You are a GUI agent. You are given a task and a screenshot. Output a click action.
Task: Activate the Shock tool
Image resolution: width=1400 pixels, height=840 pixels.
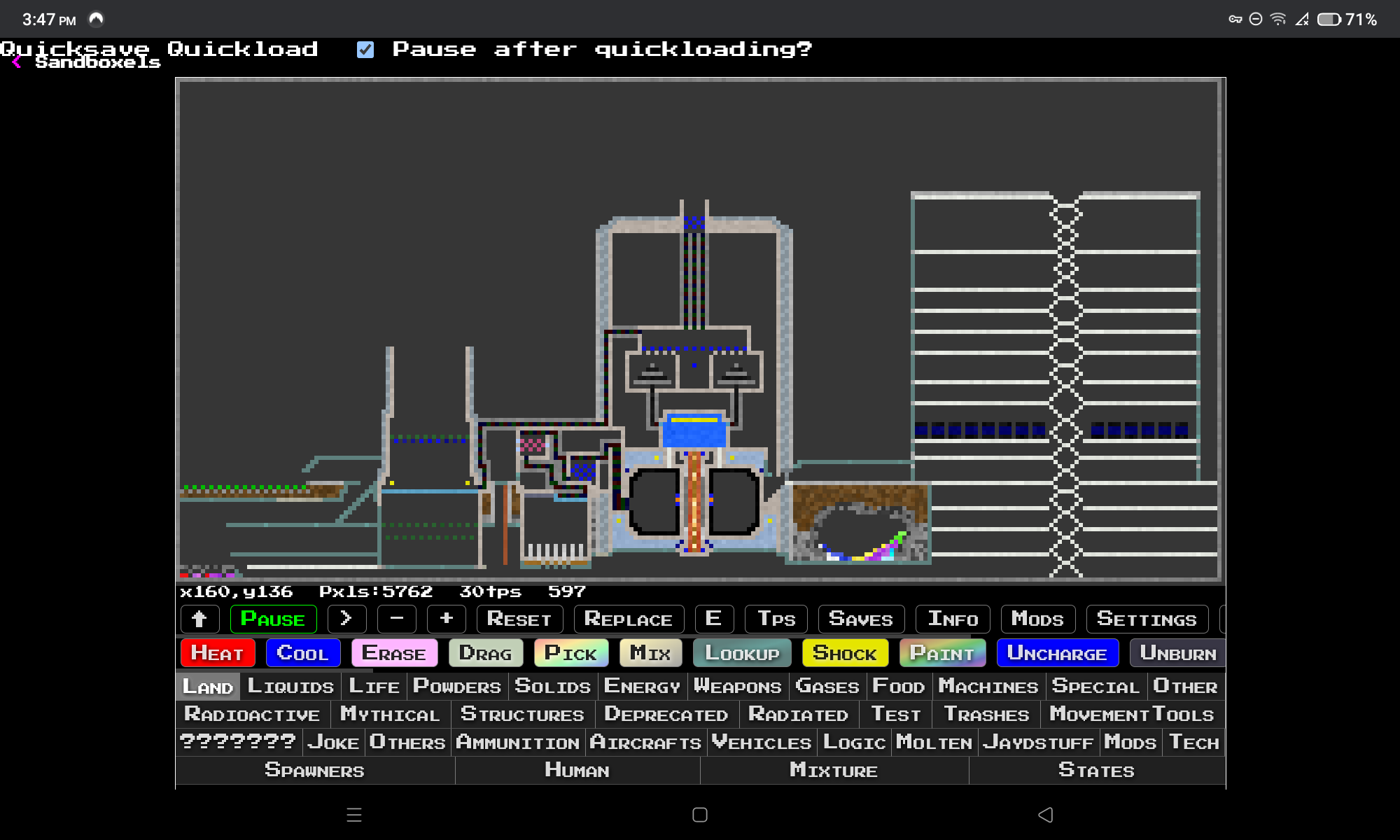click(844, 653)
